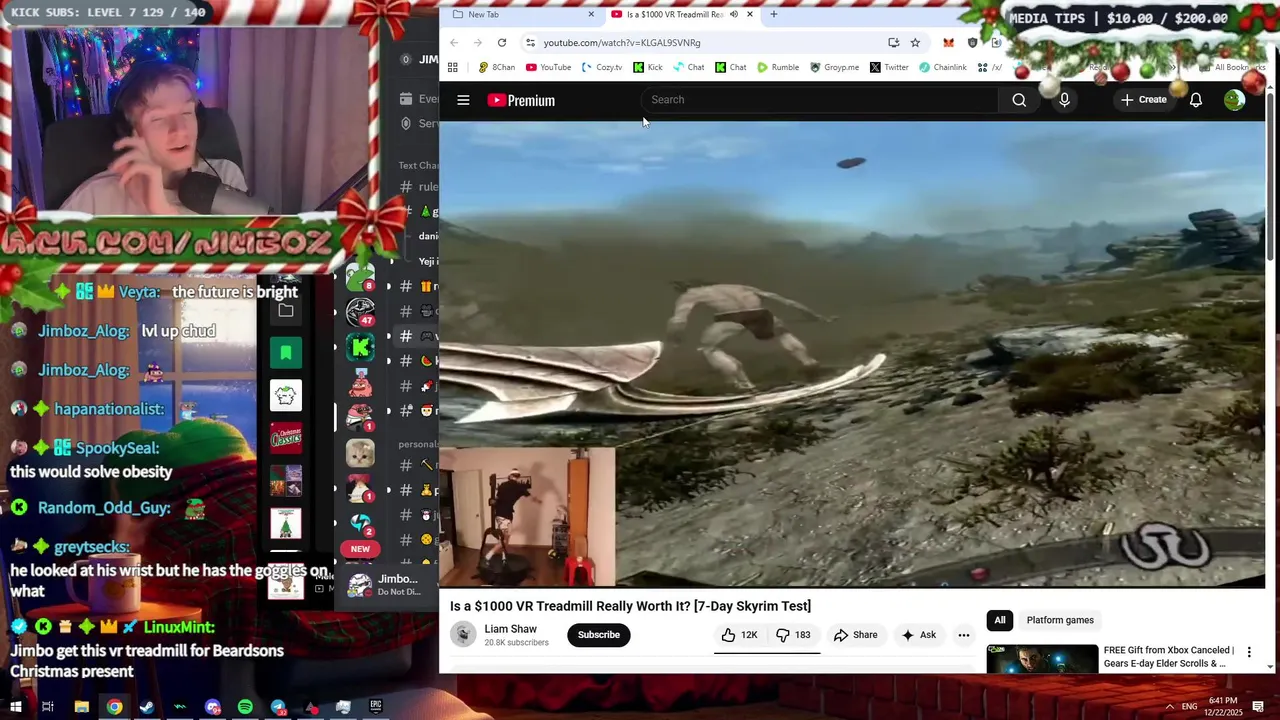The height and width of the screenshot is (720, 1280).
Task: Open Steam from the taskbar
Action: coord(147,707)
